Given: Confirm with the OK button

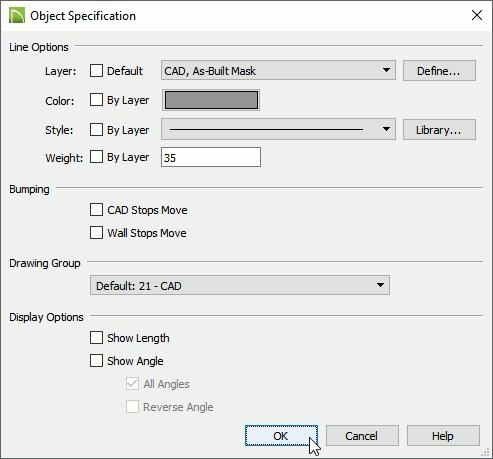Looking at the screenshot, I should click(281, 436).
